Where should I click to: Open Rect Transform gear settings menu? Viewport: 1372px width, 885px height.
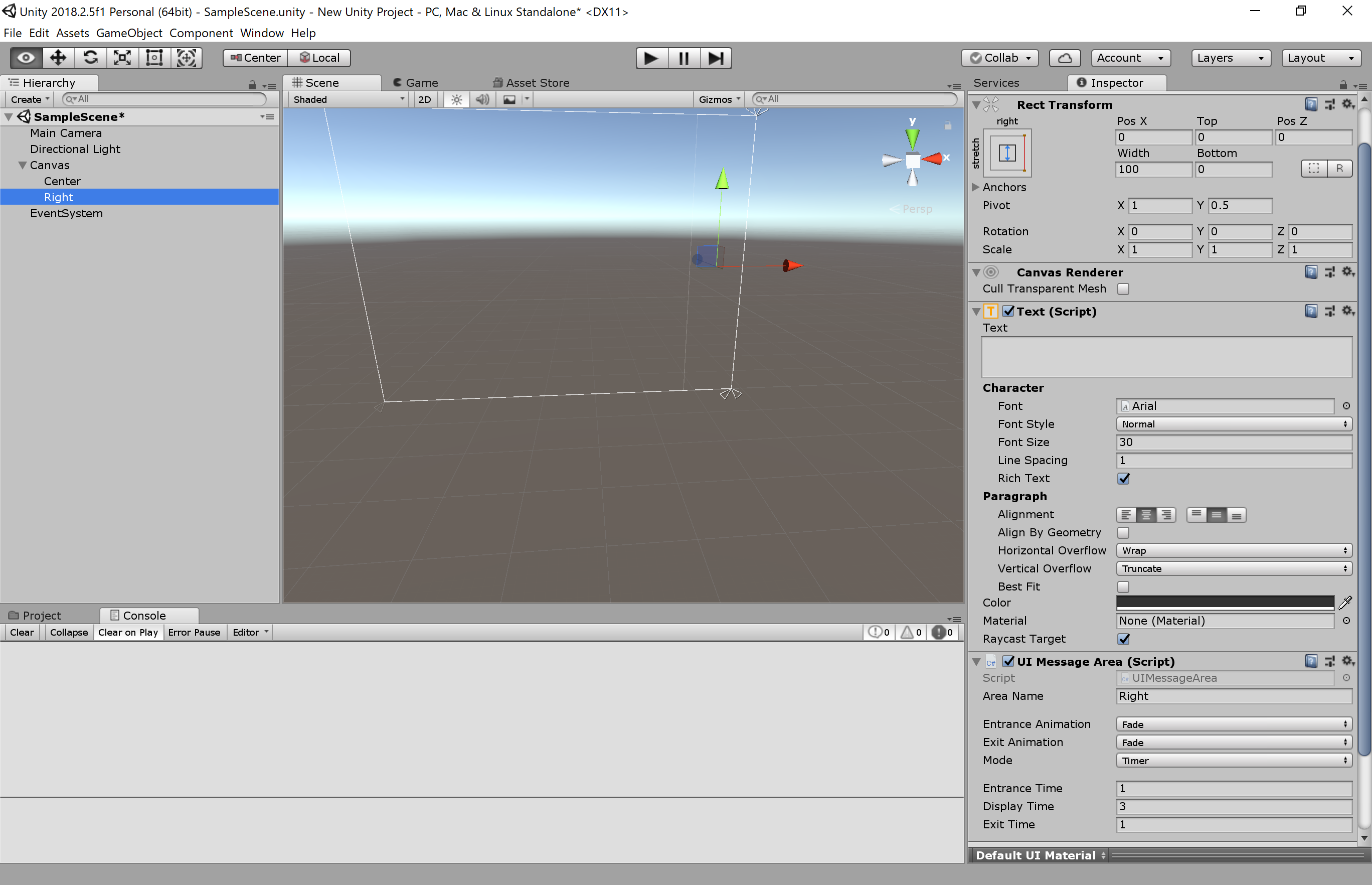click(1347, 104)
